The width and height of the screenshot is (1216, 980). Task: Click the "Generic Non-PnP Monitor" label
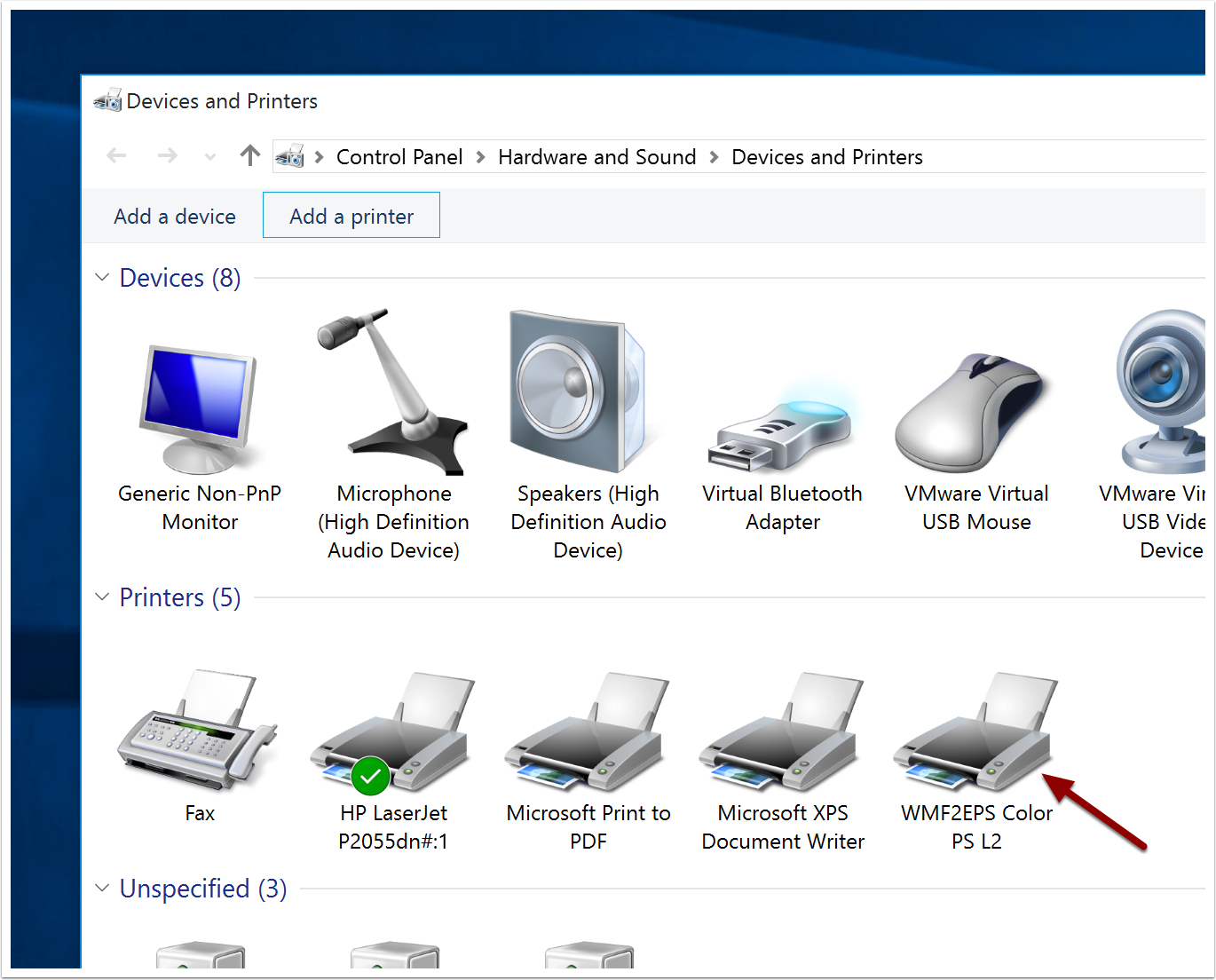[x=200, y=508]
